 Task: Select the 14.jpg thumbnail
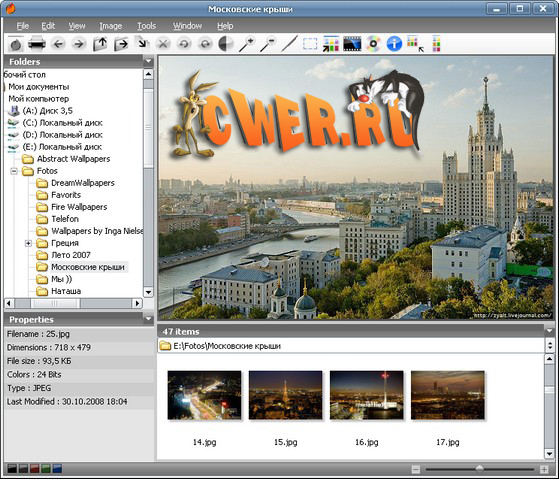coord(204,395)
